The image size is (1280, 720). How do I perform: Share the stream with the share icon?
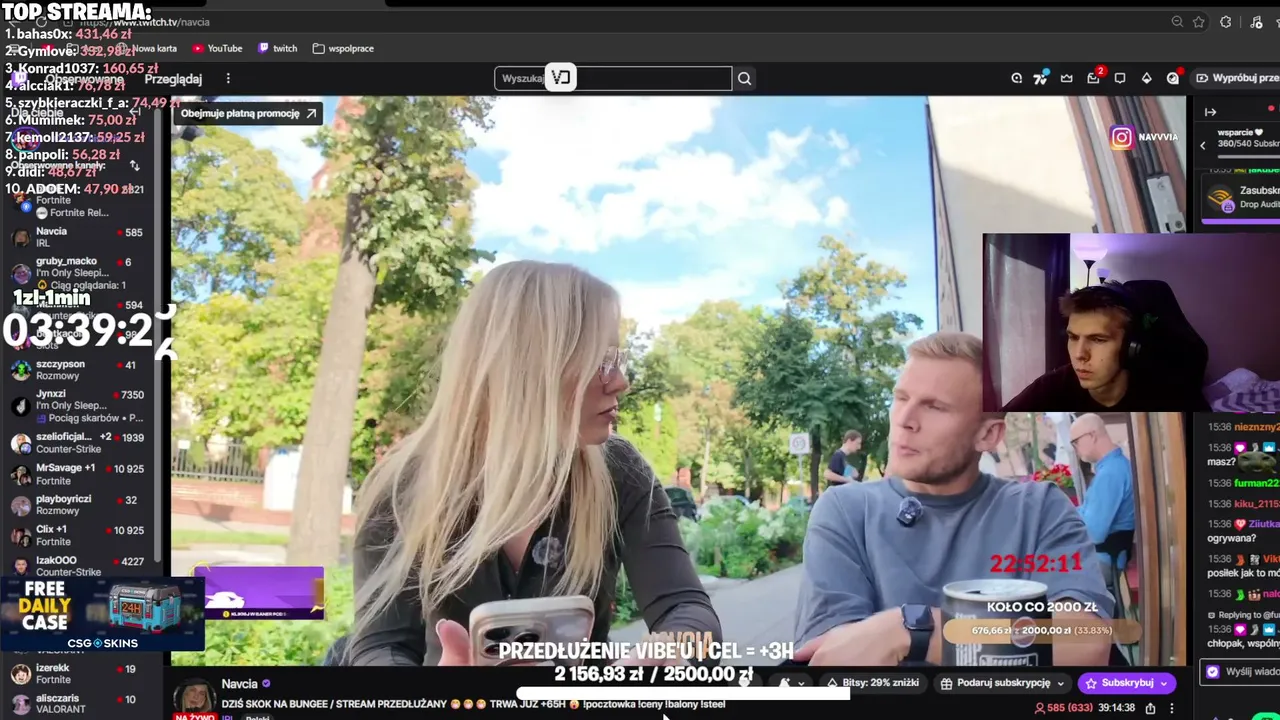pyautogui.click(x=1150, y=708)
